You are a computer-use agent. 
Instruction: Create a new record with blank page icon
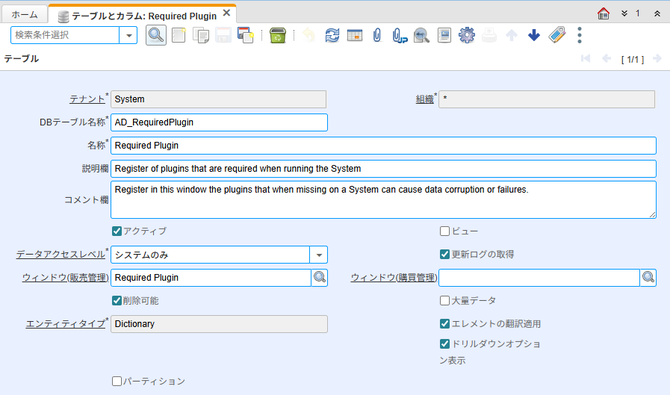179,35
